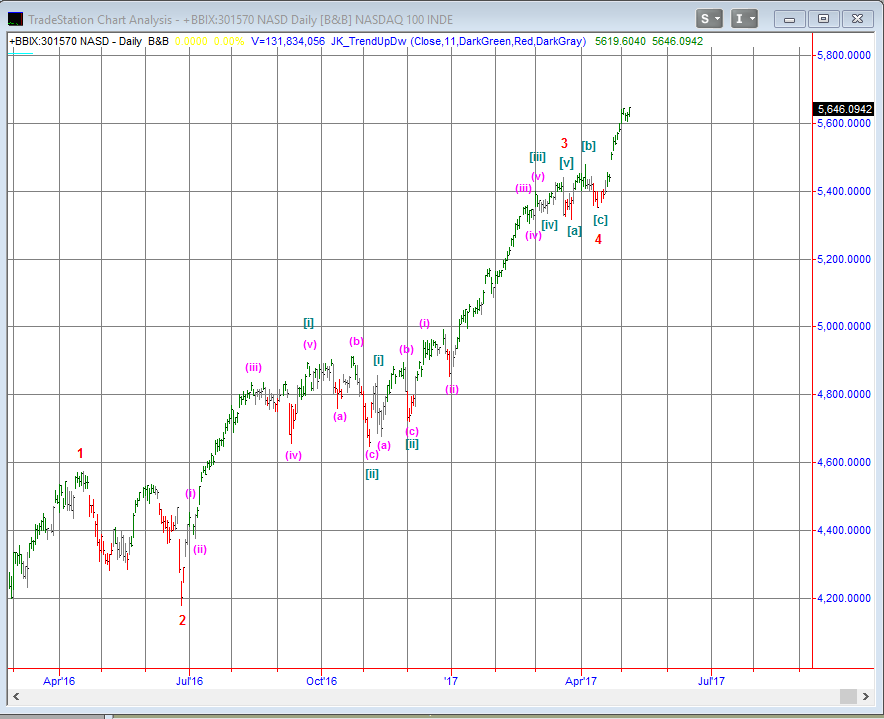
Task: Click the right arrow of horizontal scrollbar
Action: click(x=866, y=696)
